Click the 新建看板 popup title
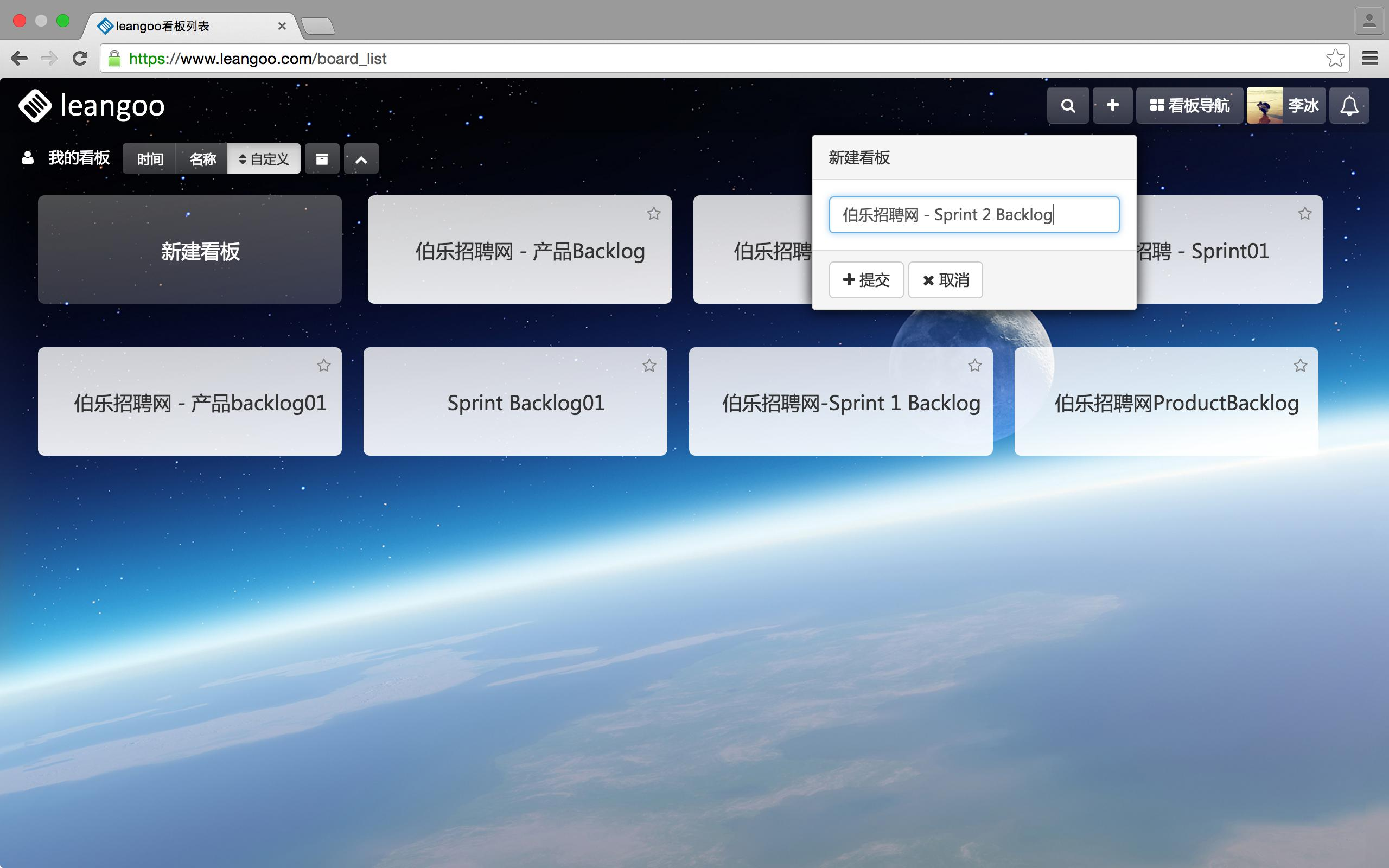The image size is (1389, 868). coord(859,158)
